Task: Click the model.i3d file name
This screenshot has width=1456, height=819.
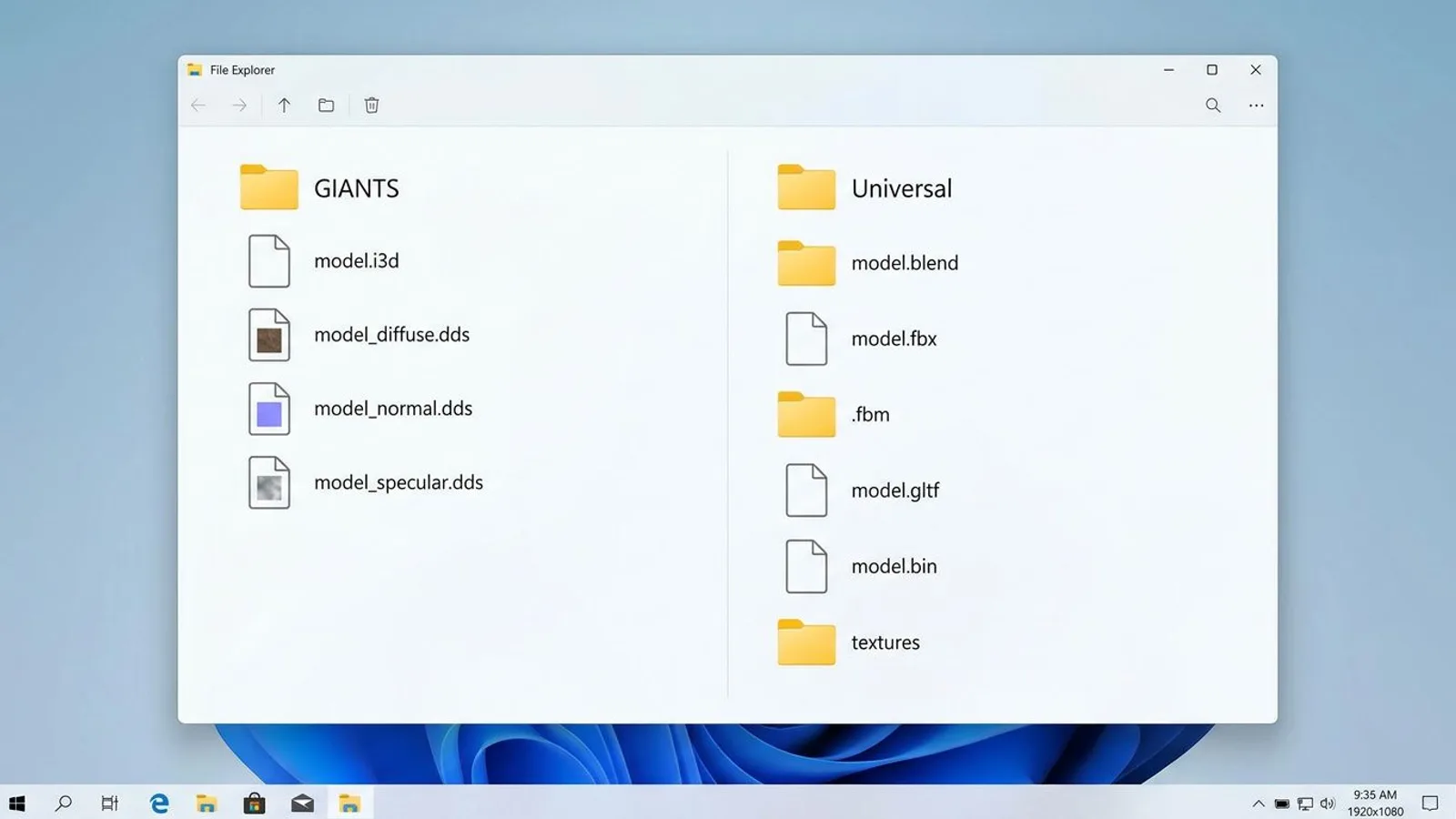Action: click(x=357, y=261)
